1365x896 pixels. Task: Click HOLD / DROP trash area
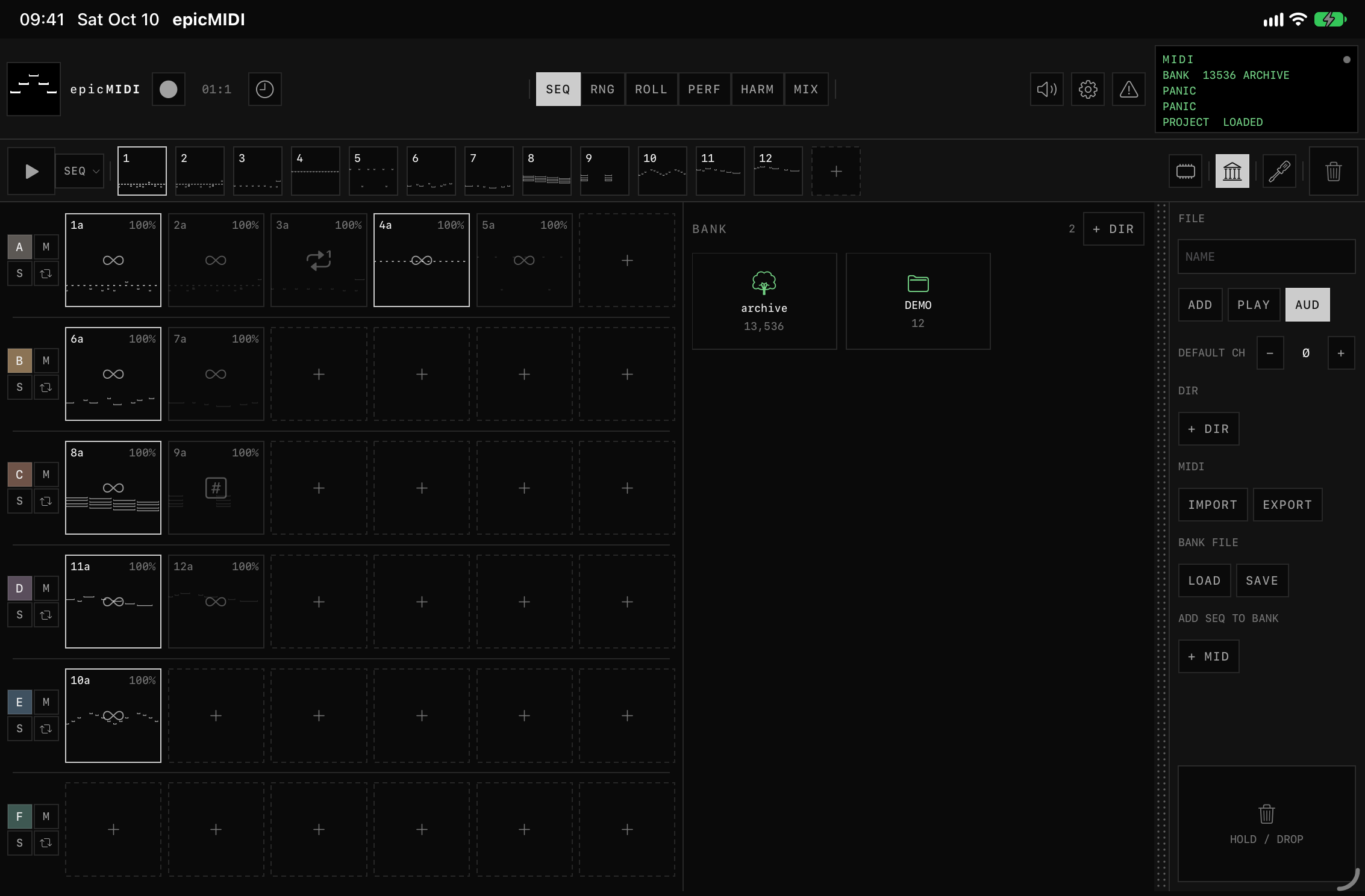point(1267,824)
